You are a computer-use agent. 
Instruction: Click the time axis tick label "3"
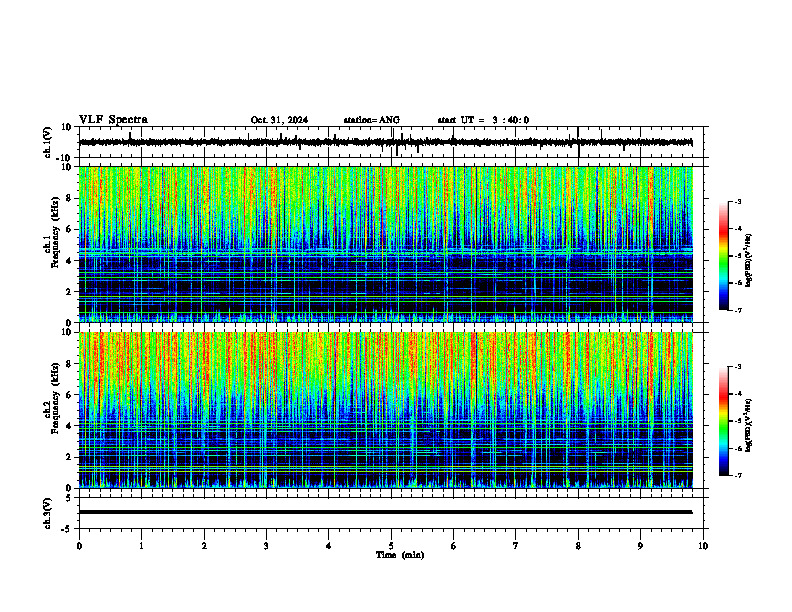pos(266,546)
